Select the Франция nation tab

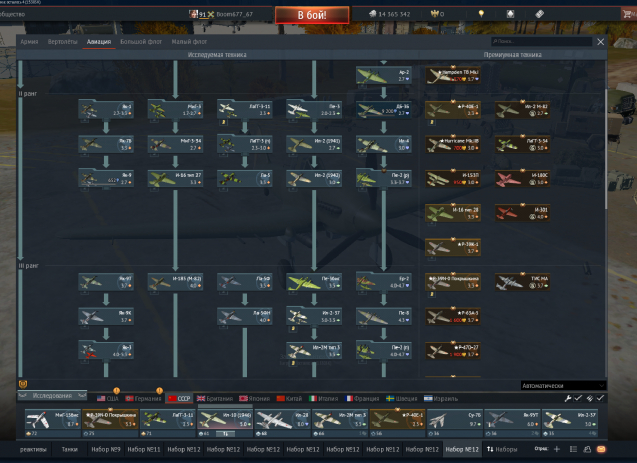(362, 398)
